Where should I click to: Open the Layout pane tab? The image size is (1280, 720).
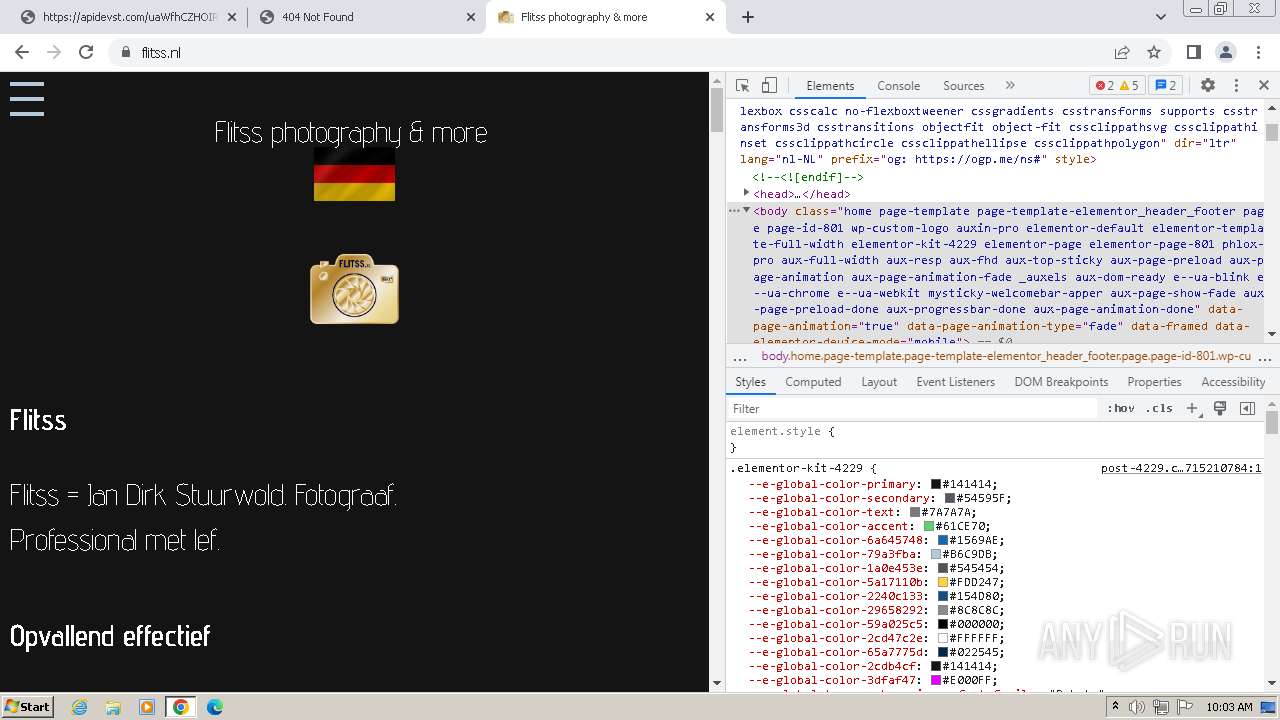[x=879, y=382]
